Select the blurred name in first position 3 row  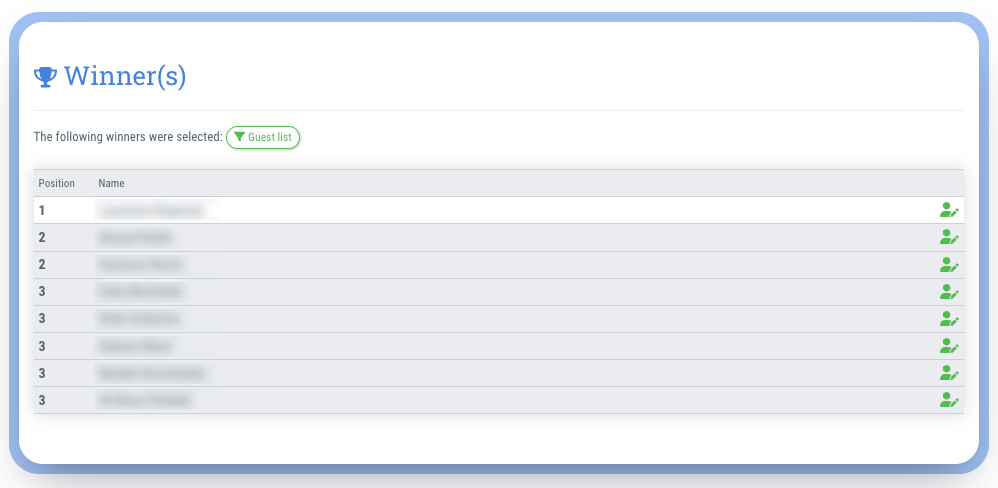pos(140,292)
